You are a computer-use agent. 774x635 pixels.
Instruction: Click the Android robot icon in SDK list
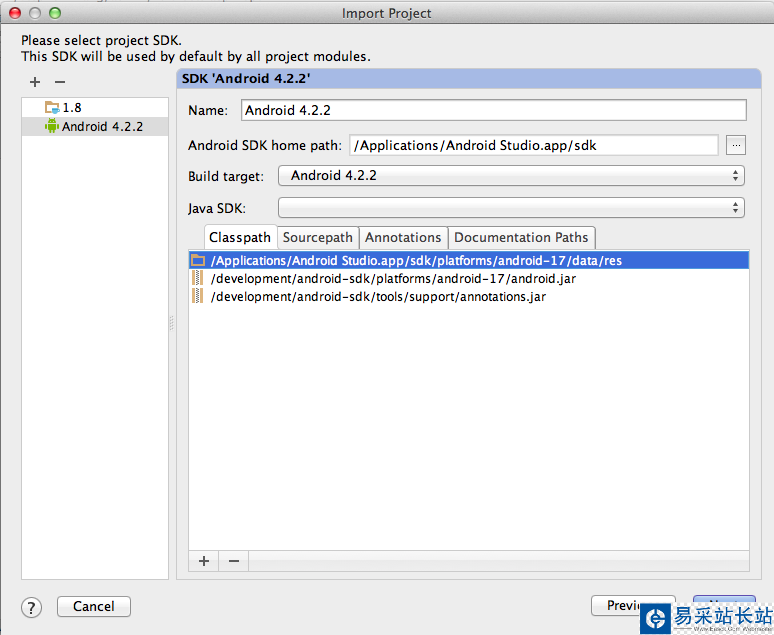[52, 126]
